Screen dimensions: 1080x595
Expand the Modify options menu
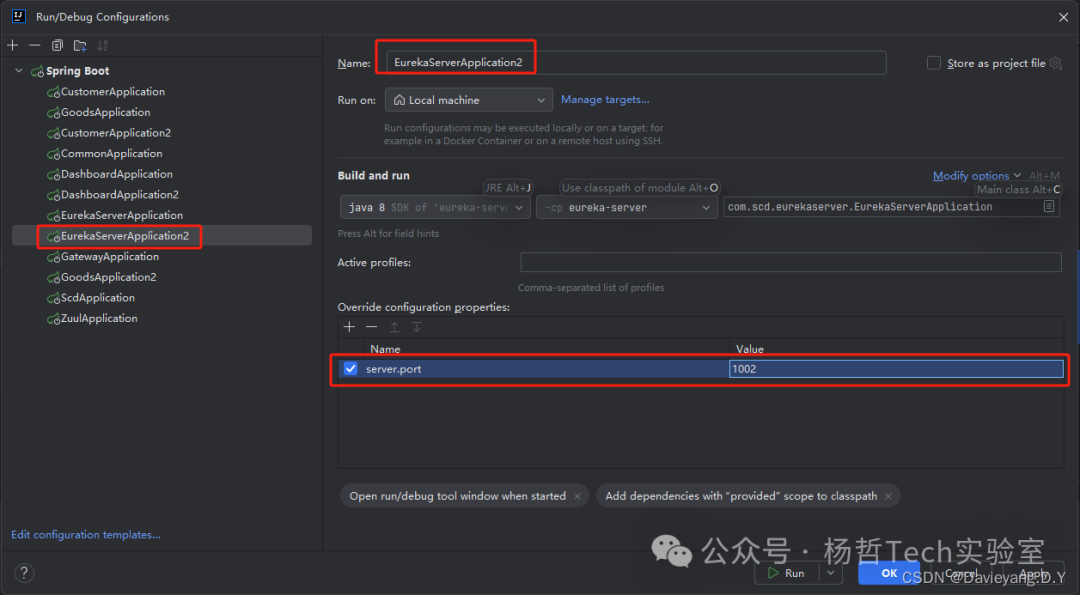976,176
